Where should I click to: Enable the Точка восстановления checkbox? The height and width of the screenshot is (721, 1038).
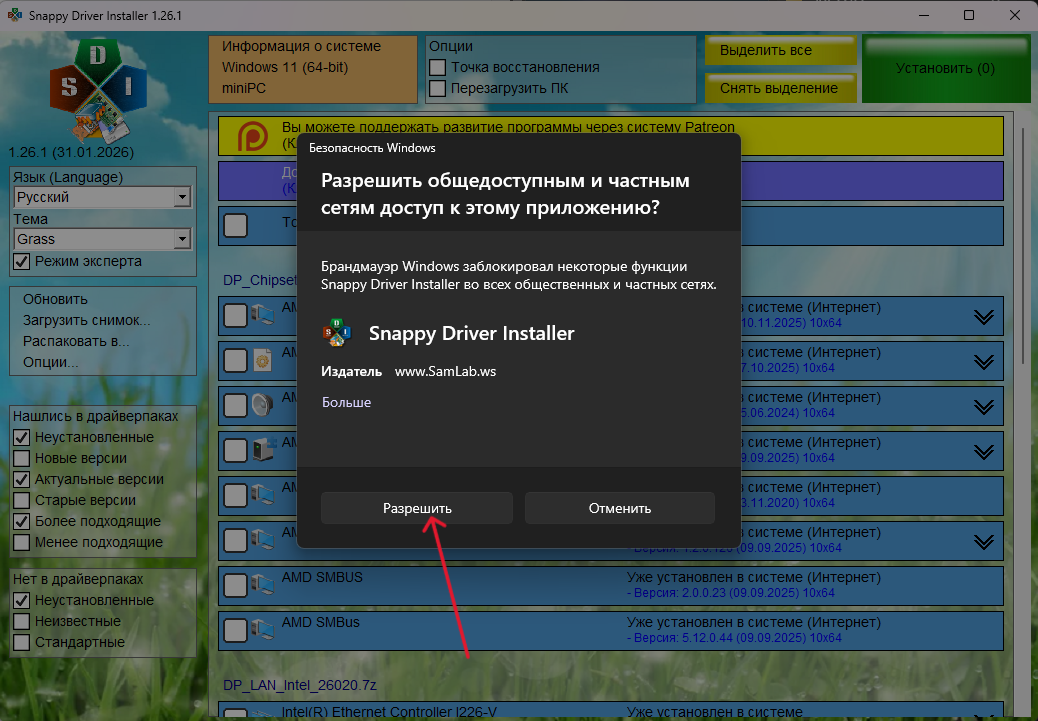tap(437, 67)
